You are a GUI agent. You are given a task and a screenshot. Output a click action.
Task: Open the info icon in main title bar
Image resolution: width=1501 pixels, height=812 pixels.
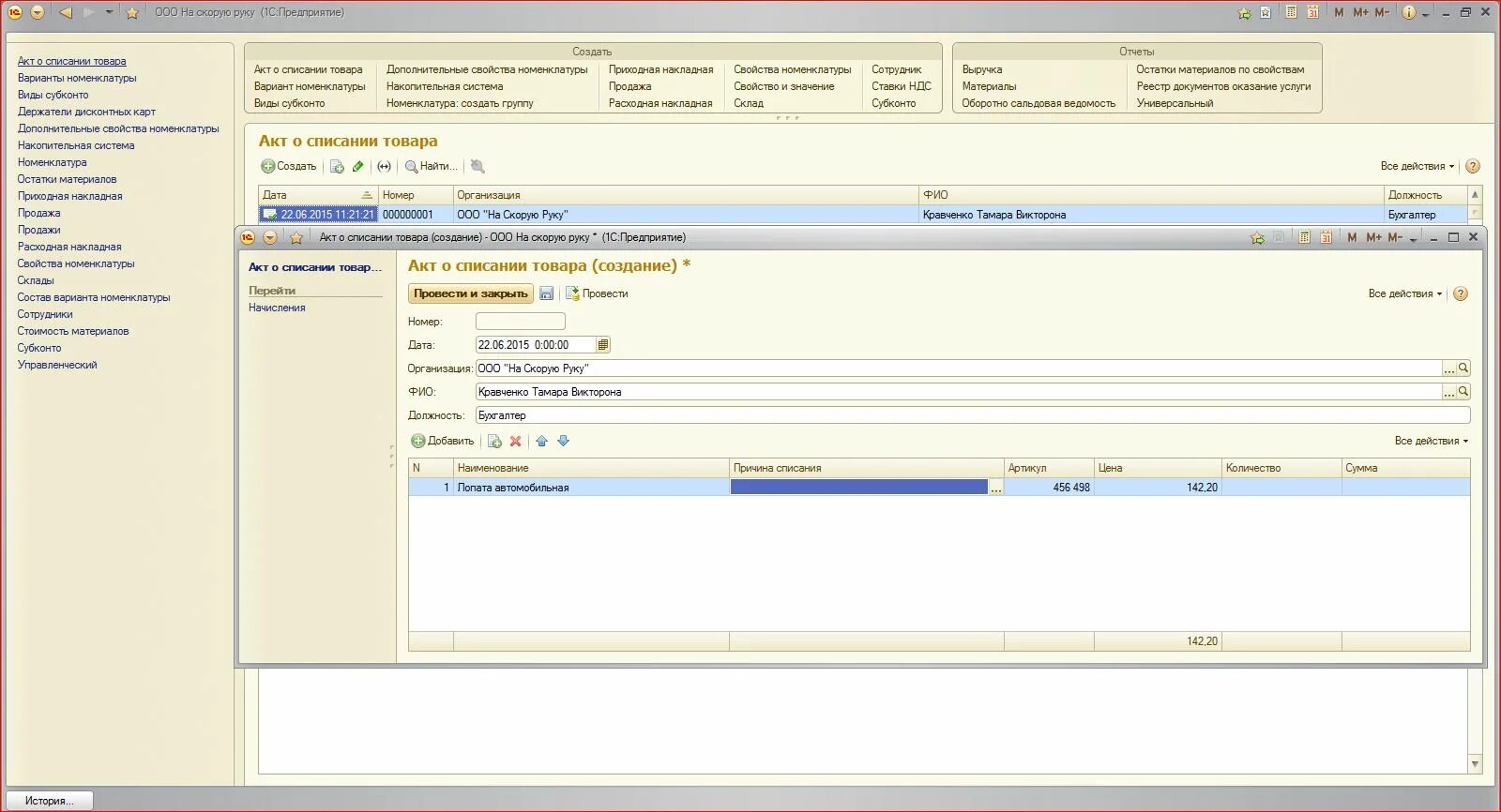(x=1409, y=12)
